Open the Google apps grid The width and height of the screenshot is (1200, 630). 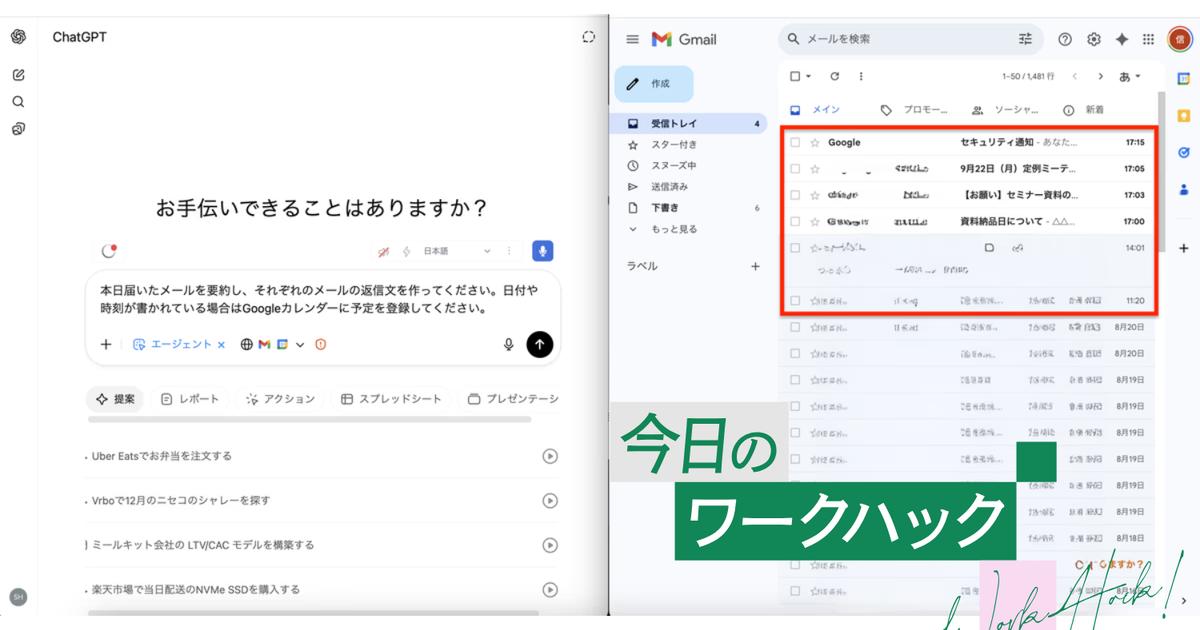1149,39
